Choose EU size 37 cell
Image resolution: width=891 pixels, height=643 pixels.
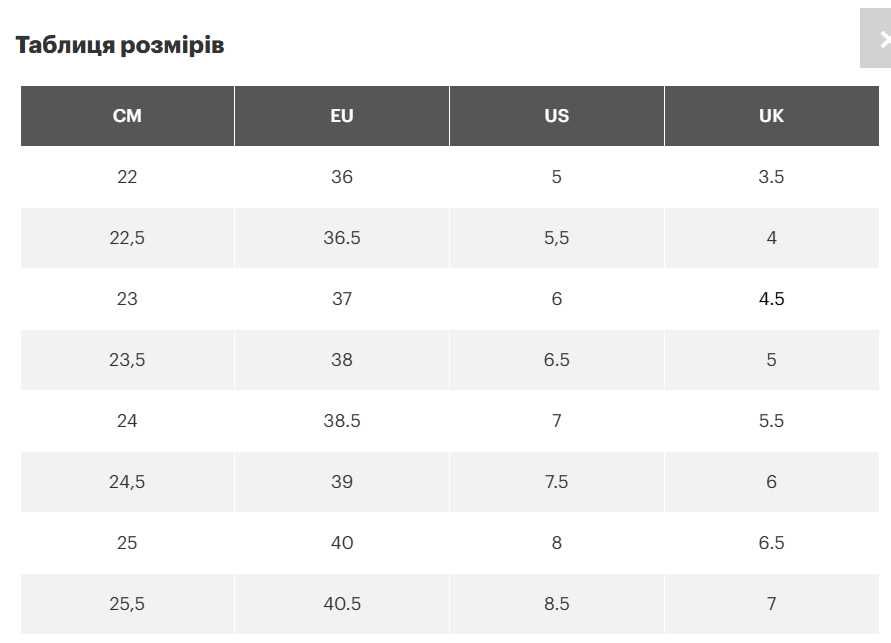pyautogui.click(x=342, y=299)
